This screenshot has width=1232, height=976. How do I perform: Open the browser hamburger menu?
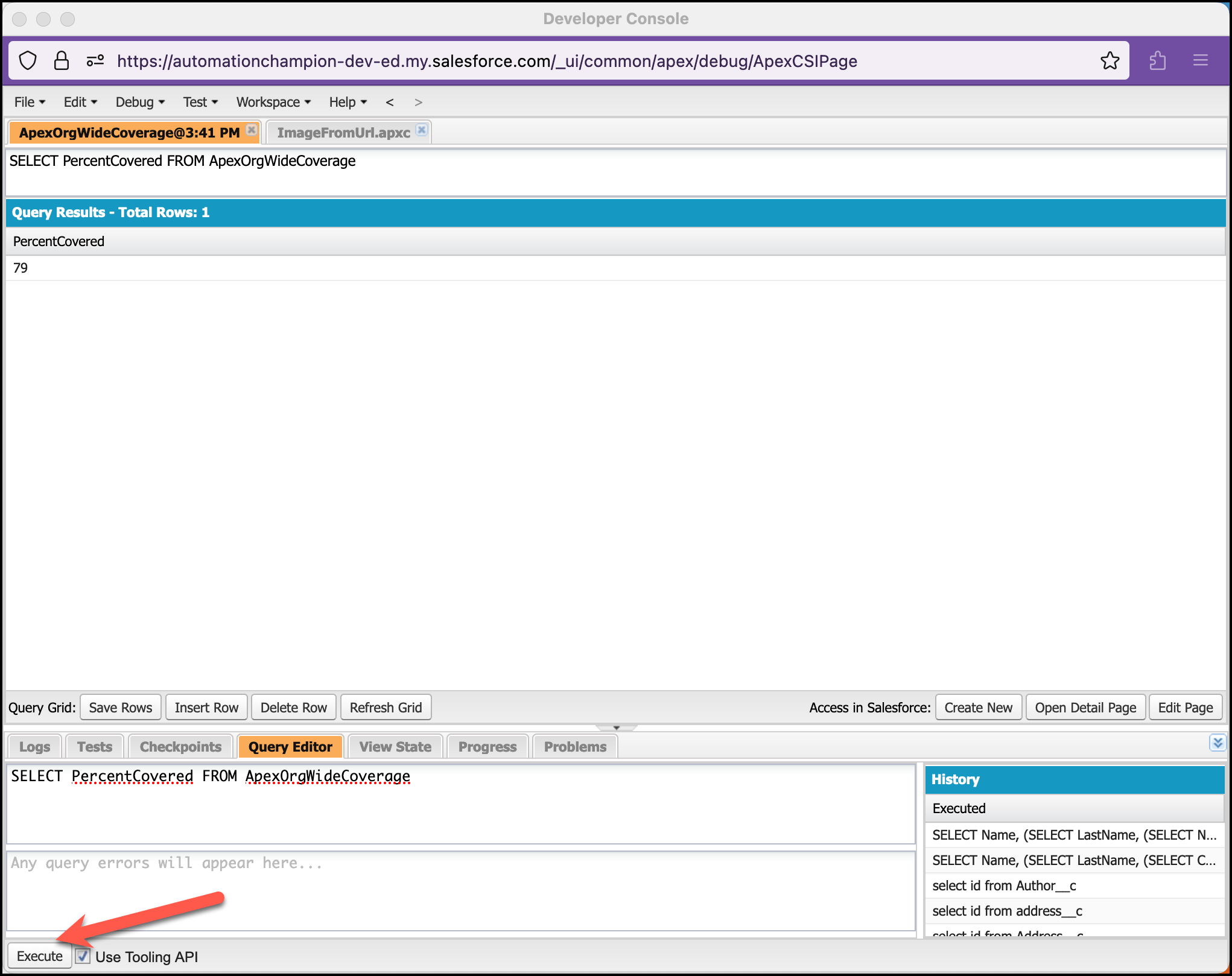[x=1201, y=60]
